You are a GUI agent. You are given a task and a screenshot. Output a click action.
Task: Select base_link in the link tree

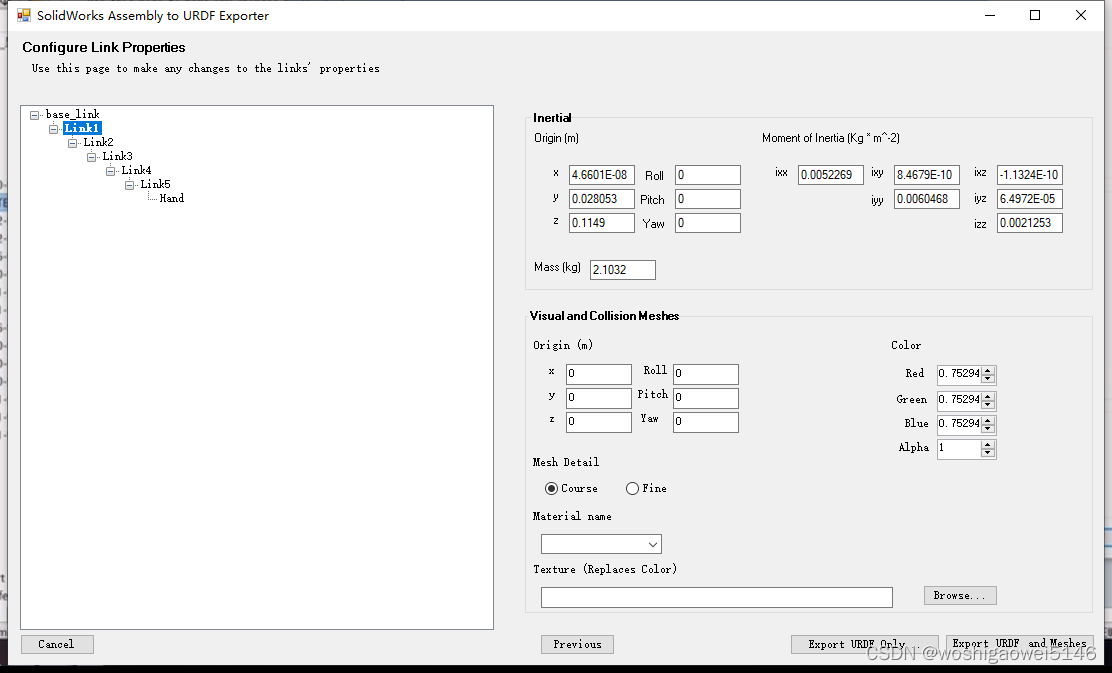pos(72,114)
